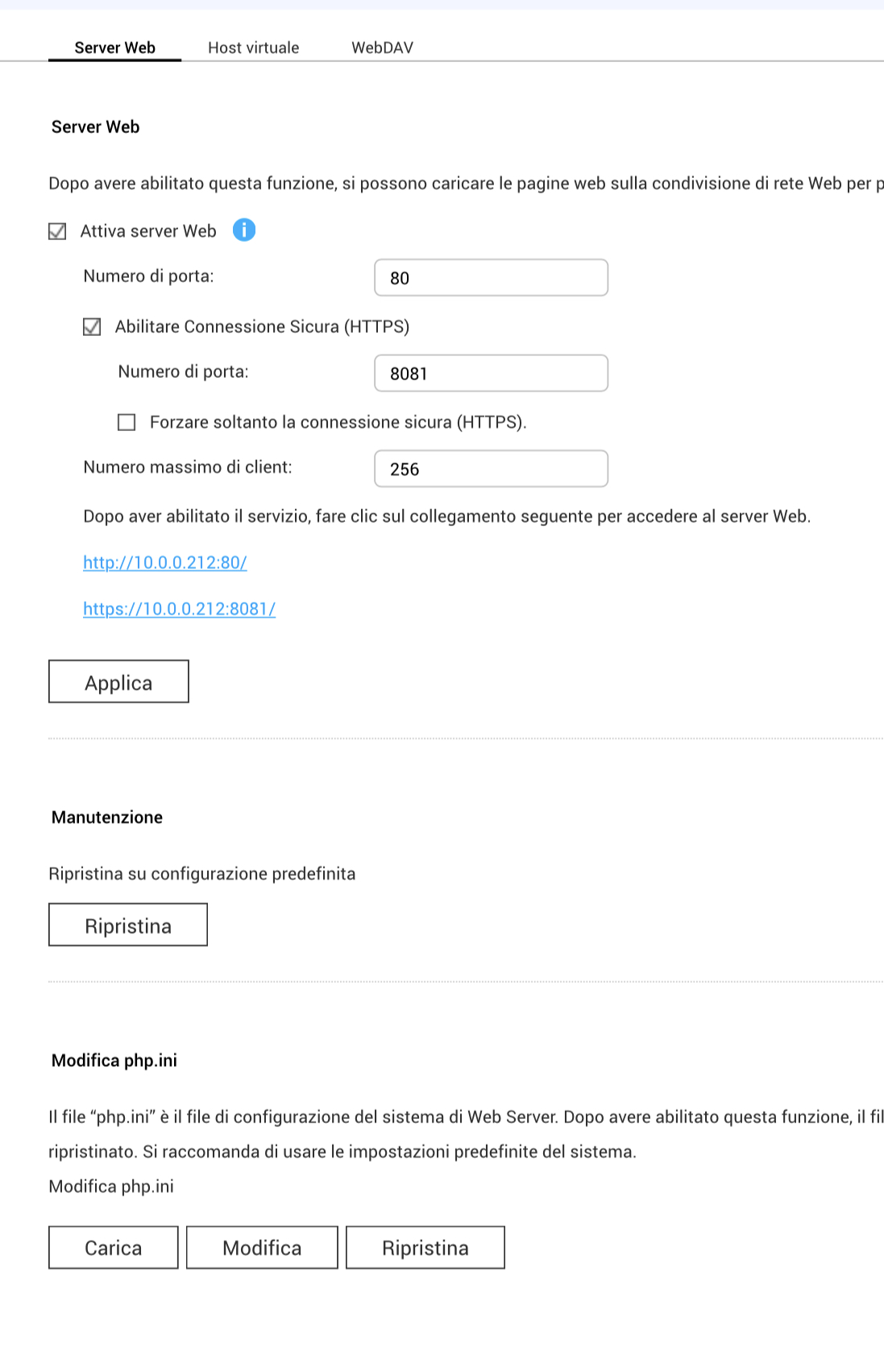Click Ripristina button next to Modifica
The height and width of the screenshot is (1372, 884).
click(425, 1247)
